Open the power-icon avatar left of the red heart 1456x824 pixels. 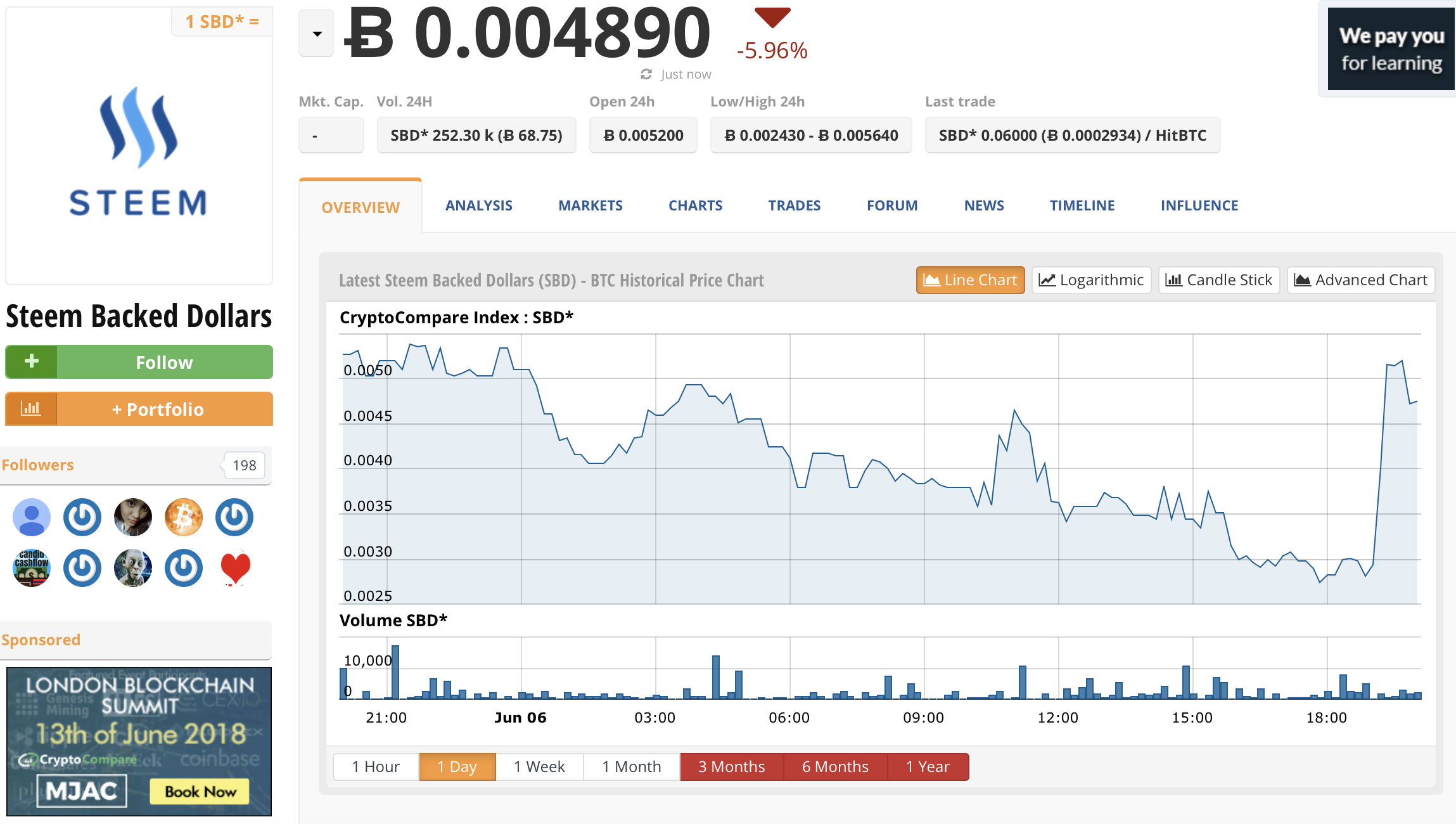[x=184, y=568]
